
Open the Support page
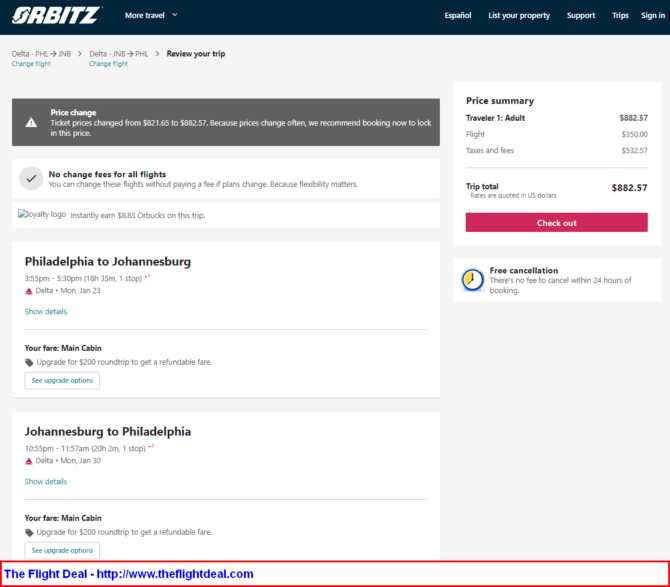point(581,15)
